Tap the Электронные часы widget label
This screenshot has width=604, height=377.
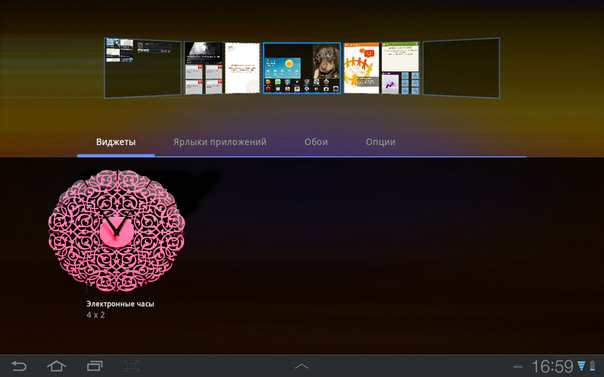pos(120,304)
